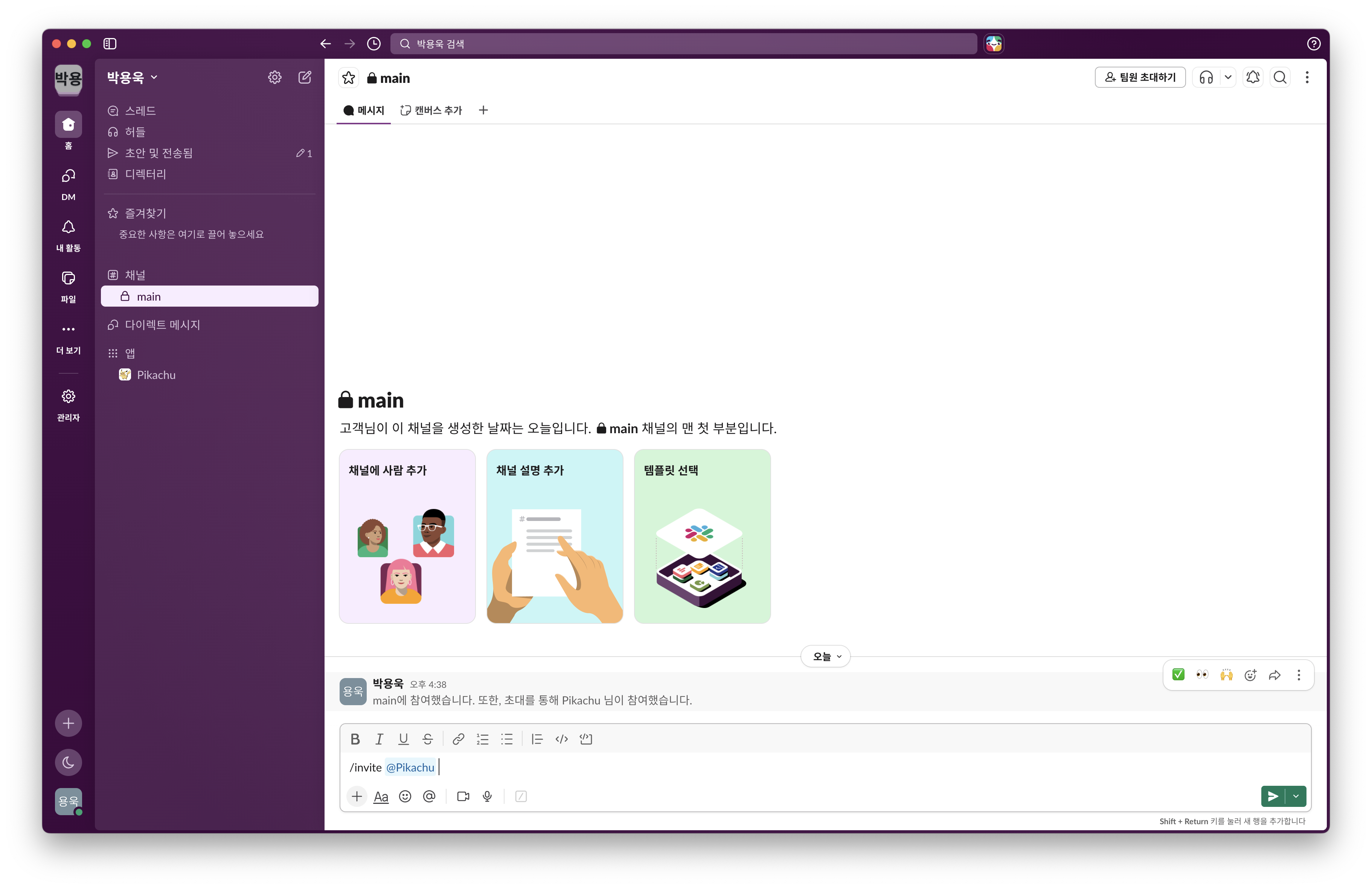Image resolution: width=1372 pixels, height=889 pixels.
Task: Open huddle options dropdown arrow
Action: 1228,77
